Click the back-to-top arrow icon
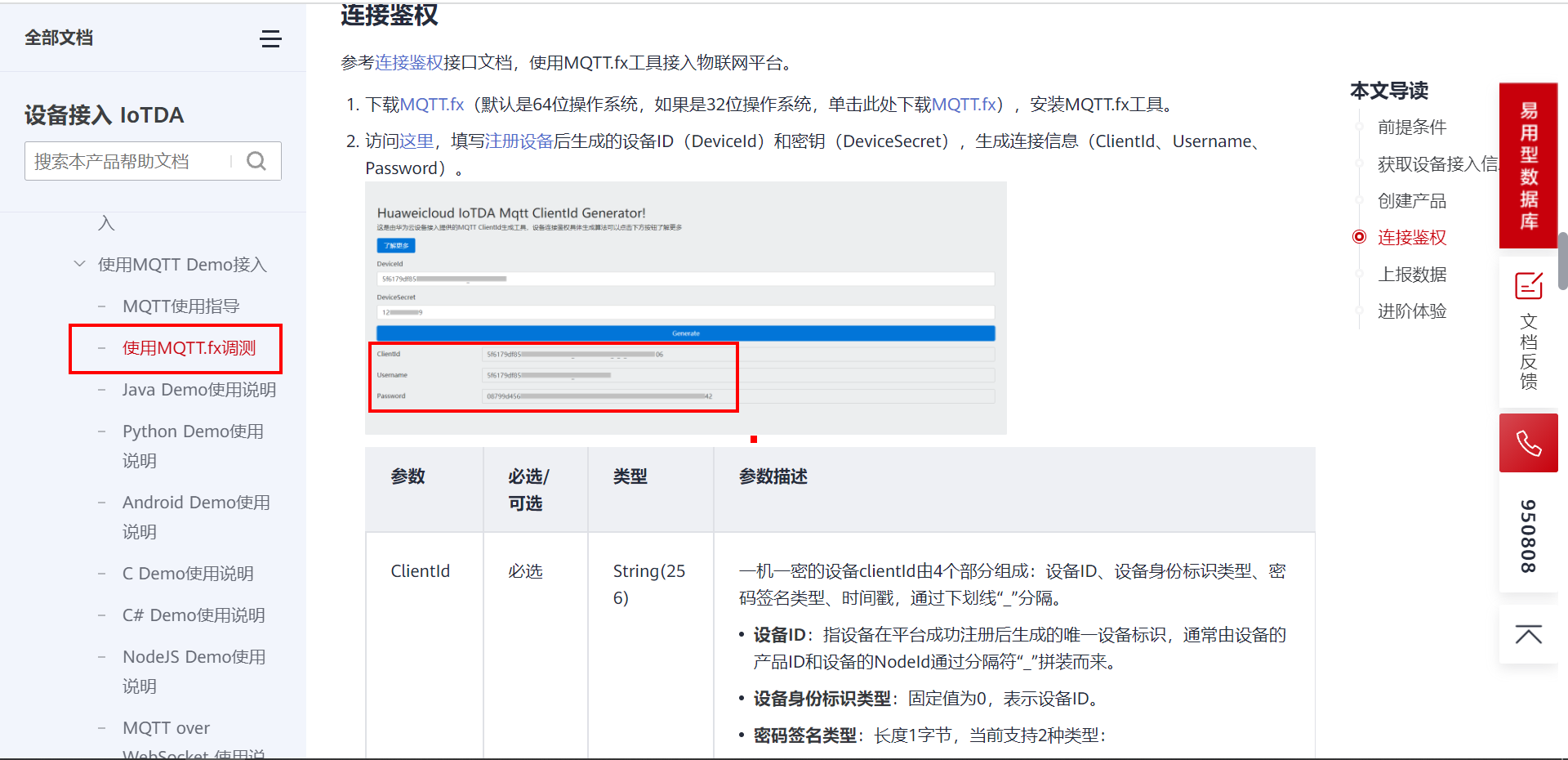 point(1529,635)
